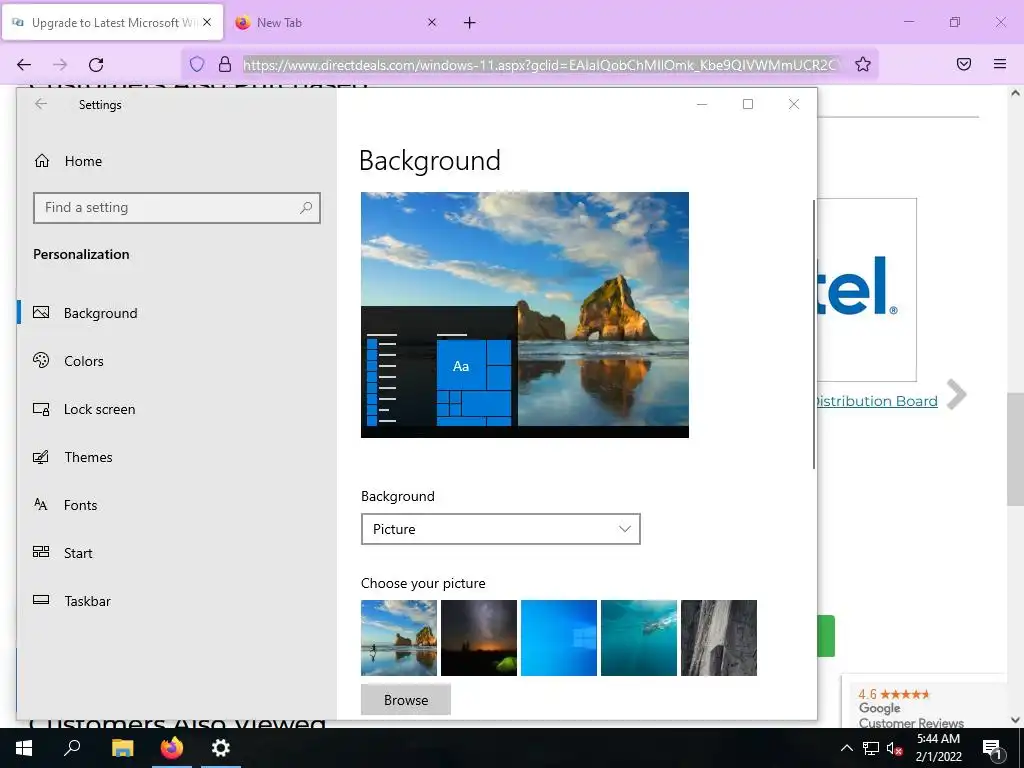Open Windows taskbar search
Screen dimensions: 1024x768
tap(72, 748)
